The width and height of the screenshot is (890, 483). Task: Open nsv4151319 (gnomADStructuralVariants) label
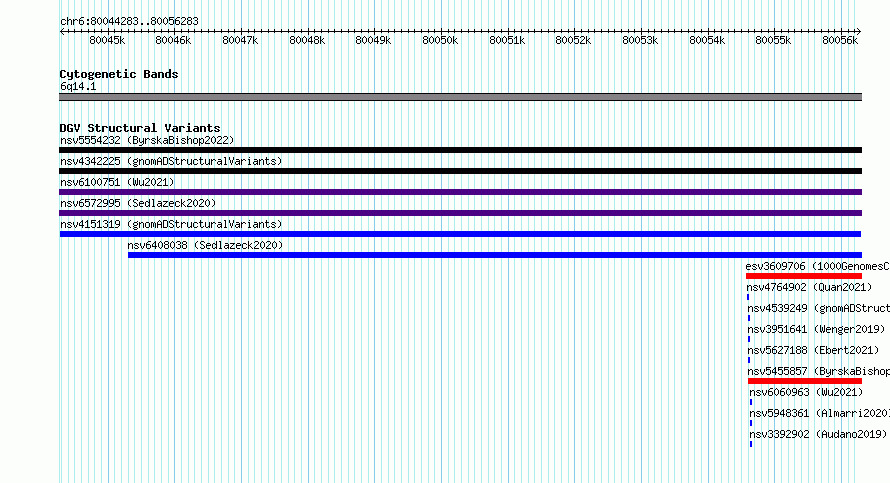pyautogui.click(x=171, y=224)
